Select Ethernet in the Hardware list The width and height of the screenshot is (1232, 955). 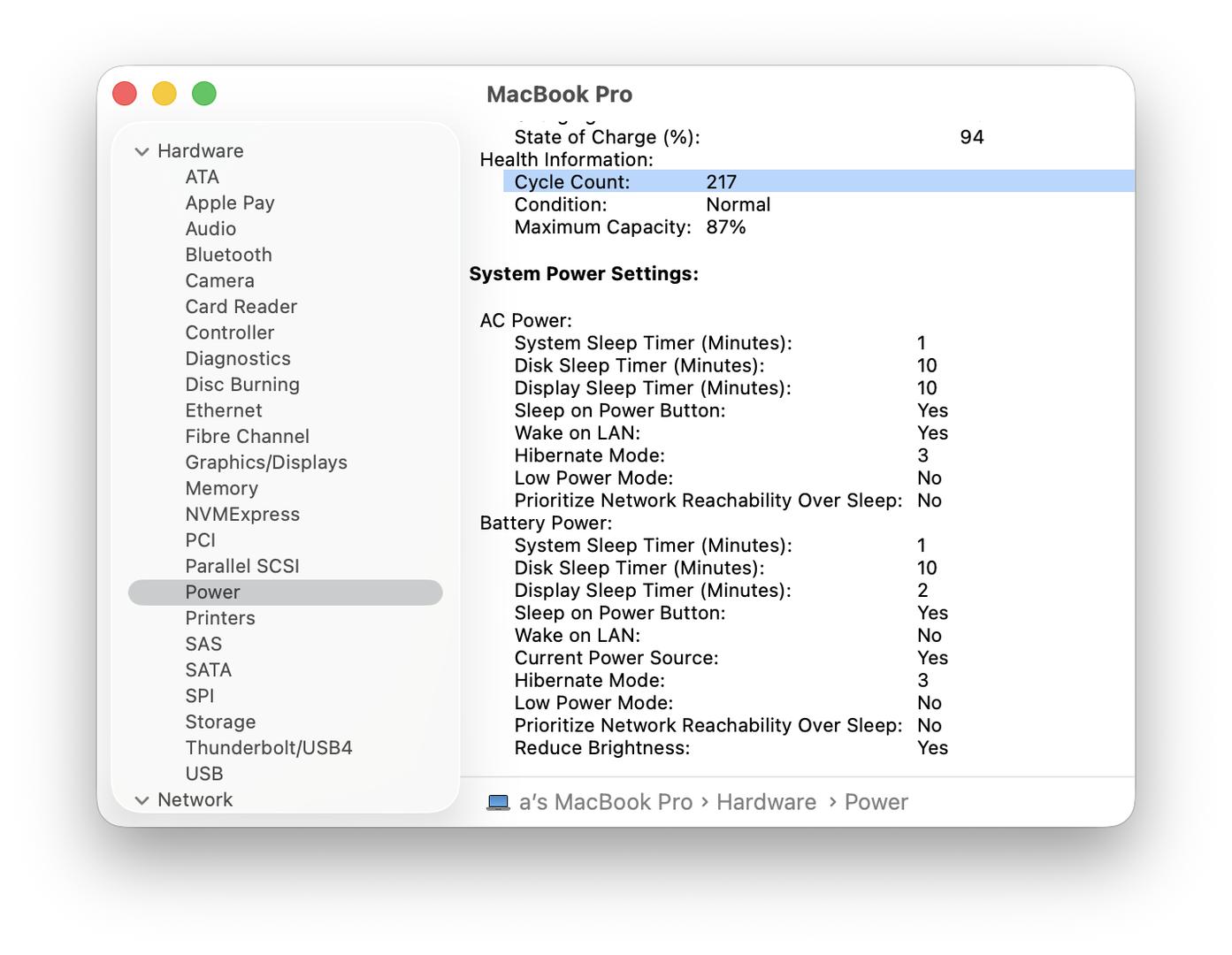(223, 410)
